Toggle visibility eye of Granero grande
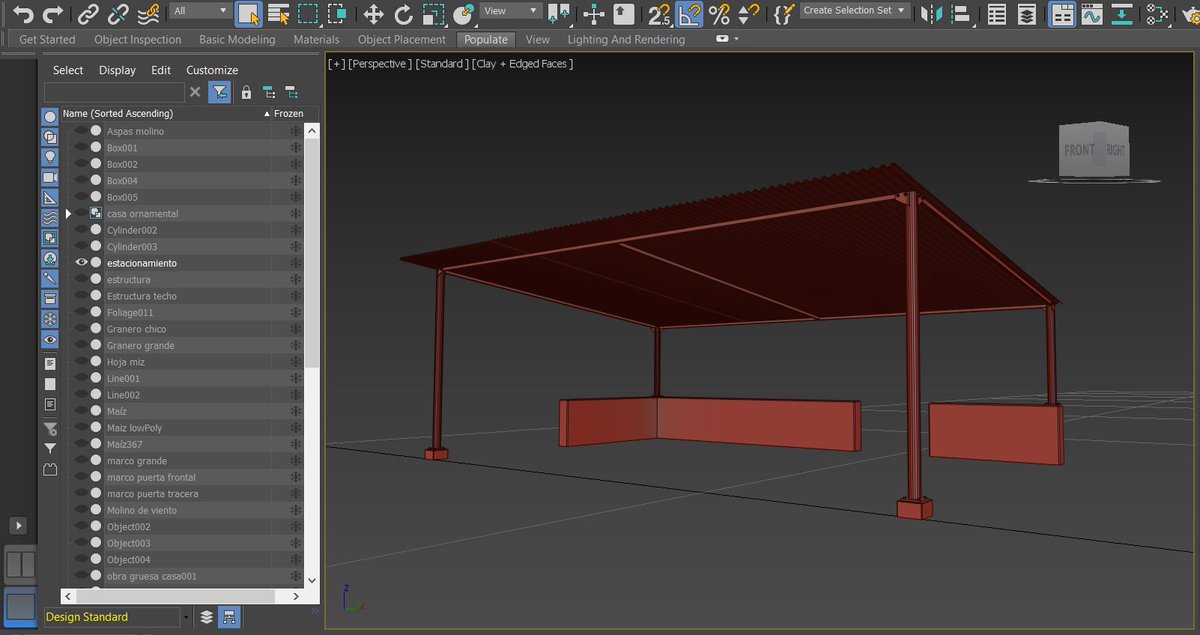This screenshot has width=1200, height=635. click(81, 345)
